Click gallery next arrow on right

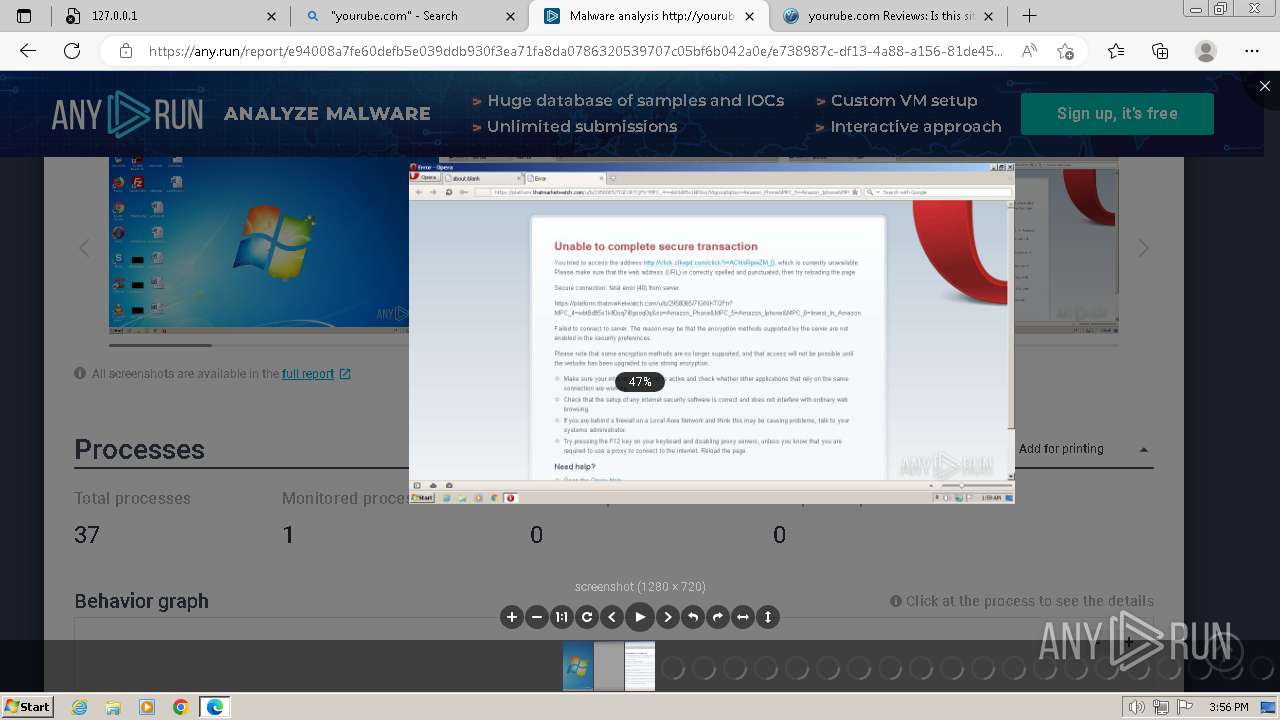pyautogui.click(x=1143, y=248)
